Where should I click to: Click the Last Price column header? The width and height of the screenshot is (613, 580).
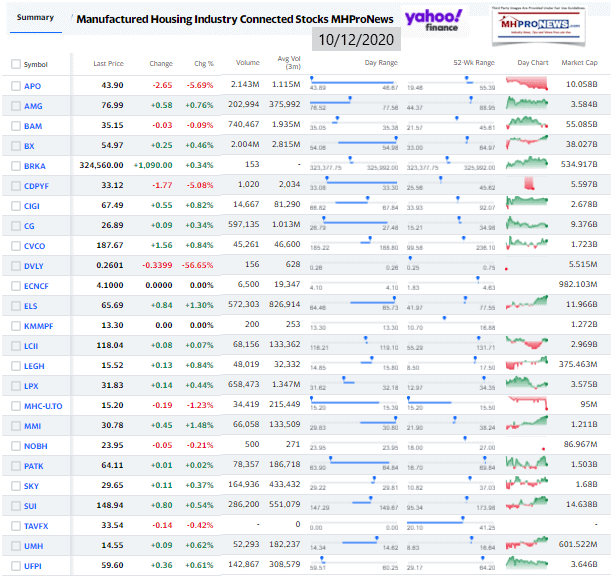pyautogui.click(x=108, y=64)
